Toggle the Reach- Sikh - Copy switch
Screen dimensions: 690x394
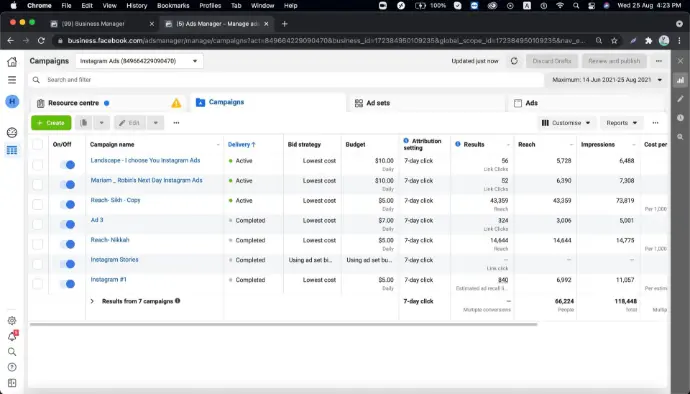tap(67, 204)
